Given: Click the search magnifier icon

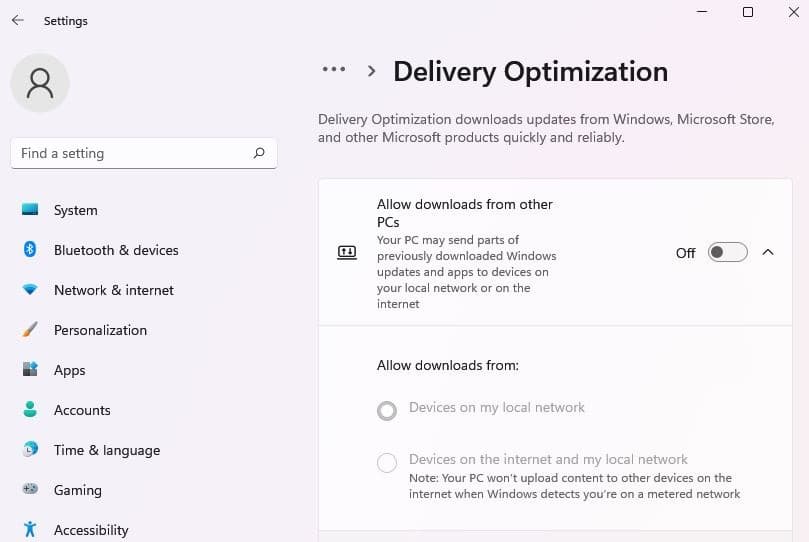Looking at the screenshot, I should point(259,153).
